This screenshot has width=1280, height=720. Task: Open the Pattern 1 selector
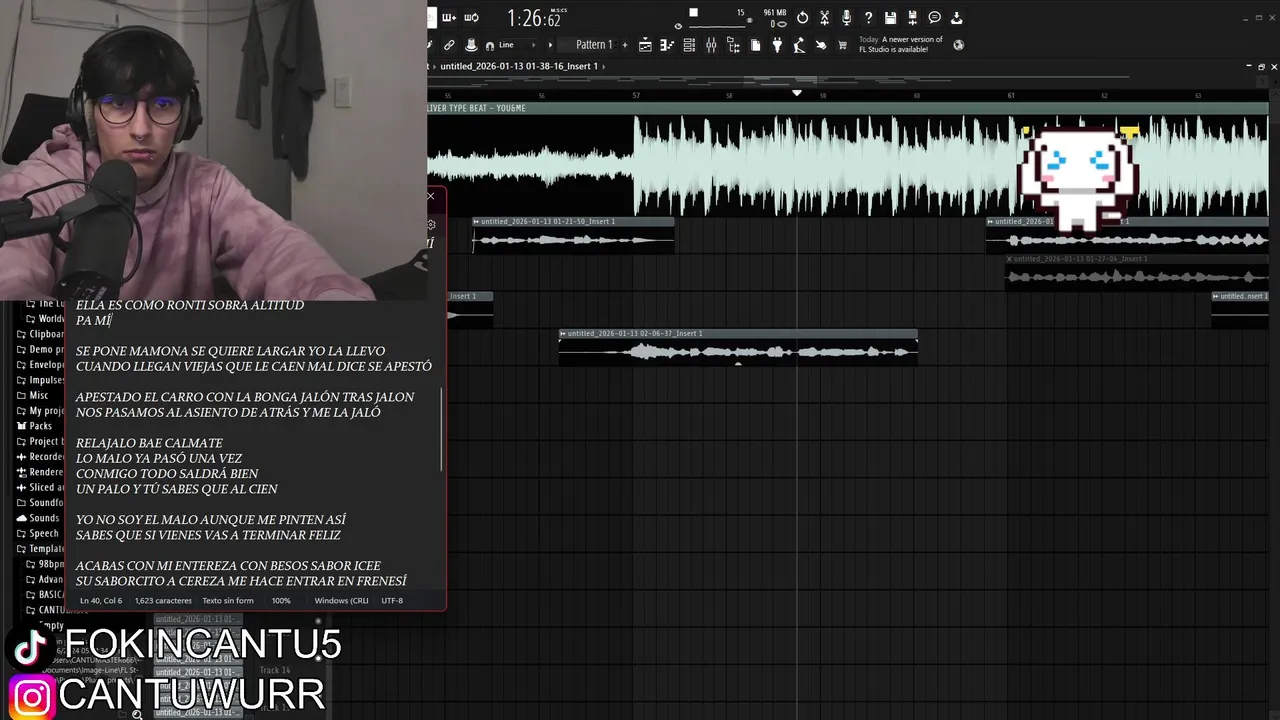(x=595, y=45)
